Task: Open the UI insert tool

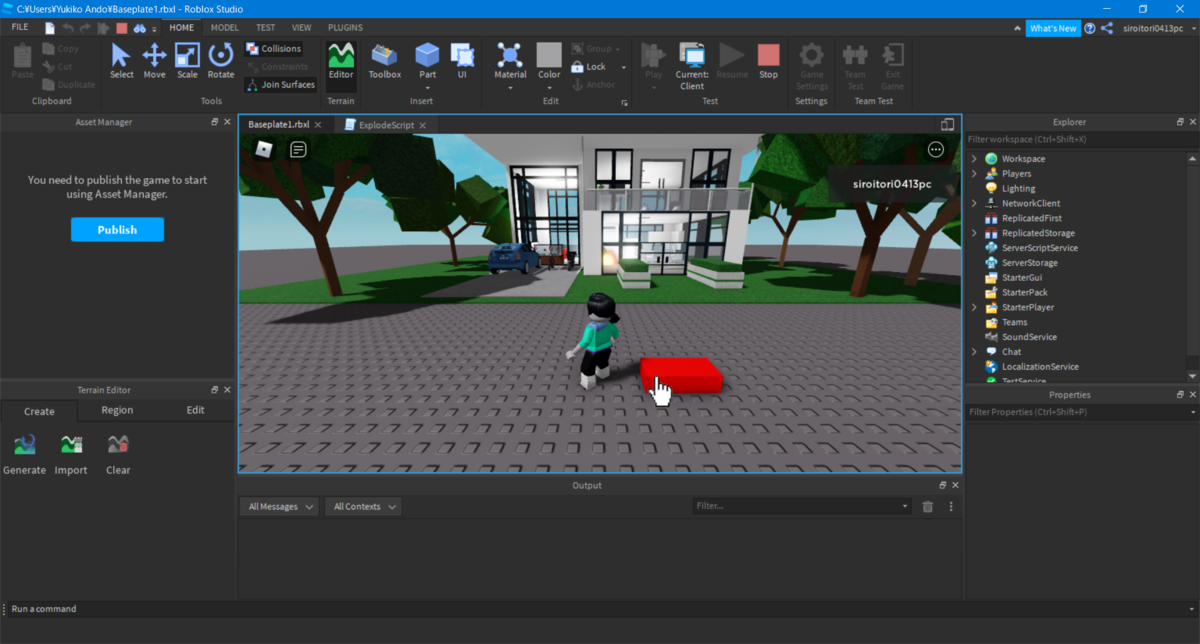Action: tap(462, 60)
